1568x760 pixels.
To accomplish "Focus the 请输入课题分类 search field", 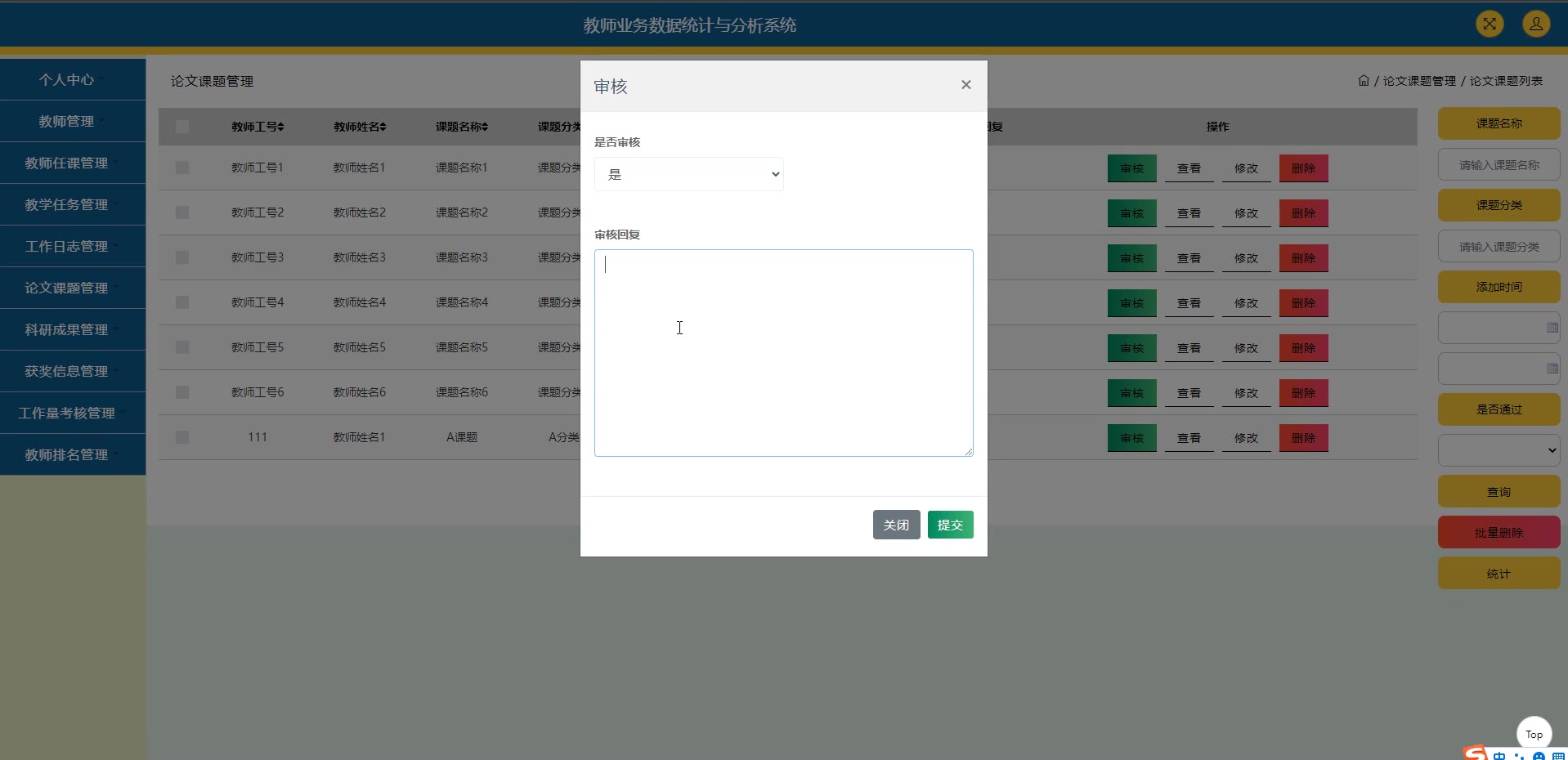I will pos(1499,246).
